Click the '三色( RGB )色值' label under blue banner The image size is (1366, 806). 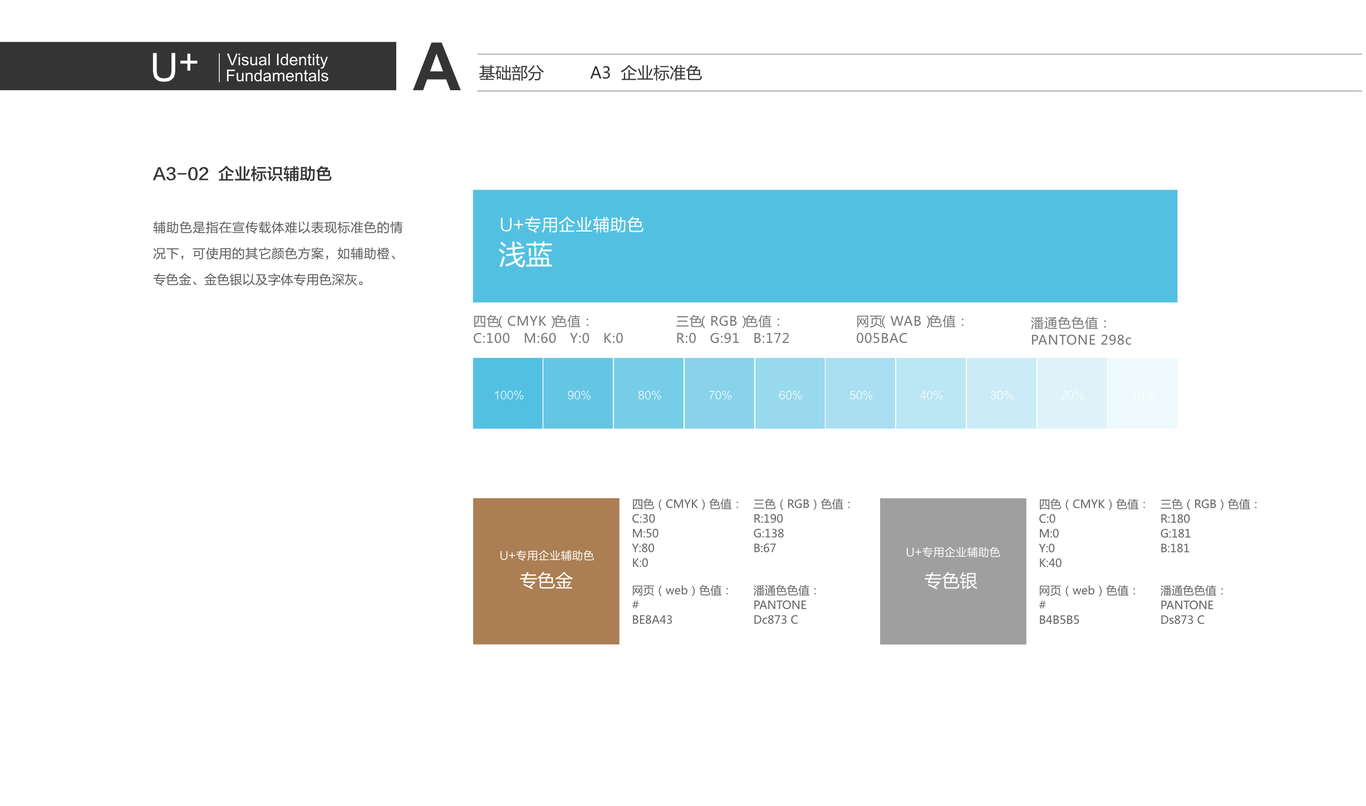click(x=729, y=321)
